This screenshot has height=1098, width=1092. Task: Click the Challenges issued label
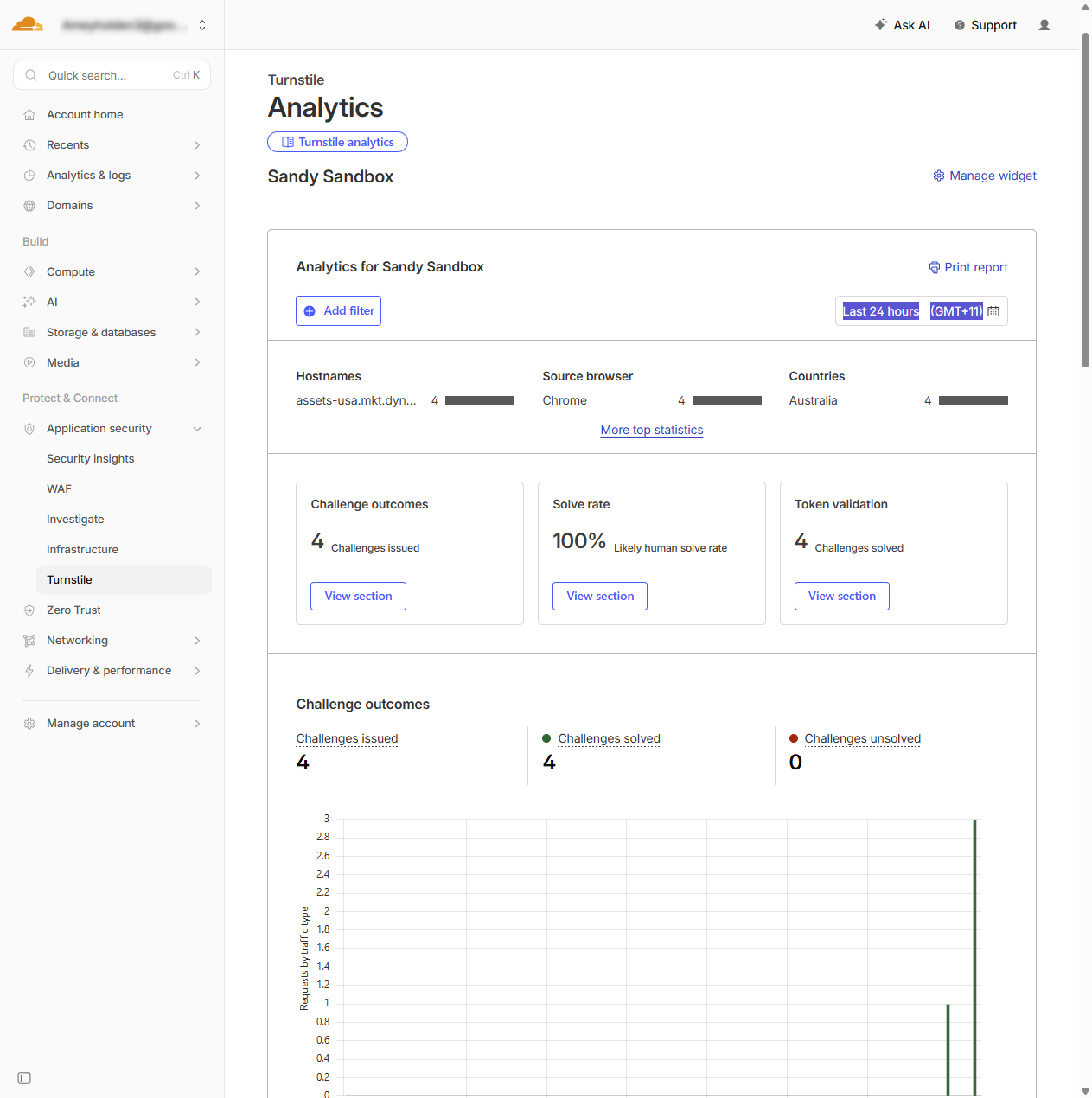[x=347, y=738]
